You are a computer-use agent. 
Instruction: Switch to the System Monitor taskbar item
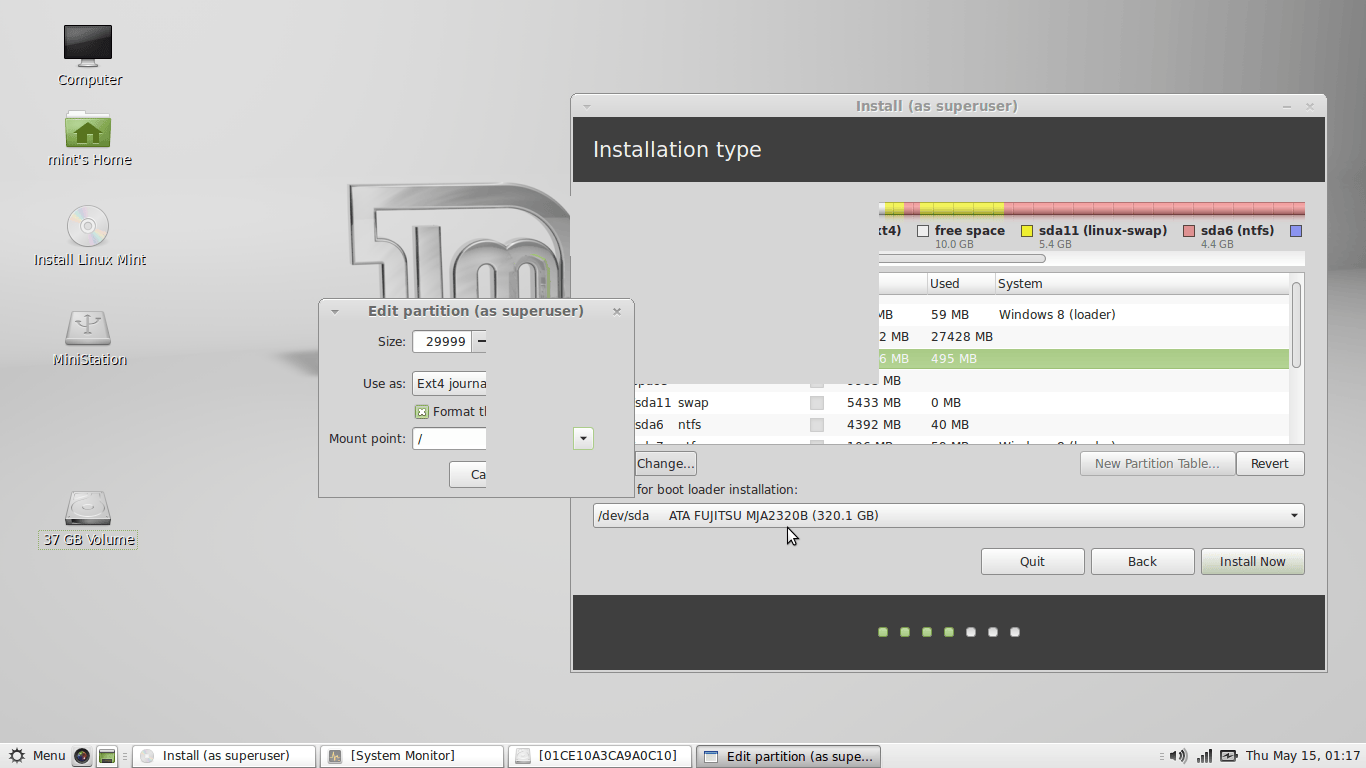coord(412,756)
